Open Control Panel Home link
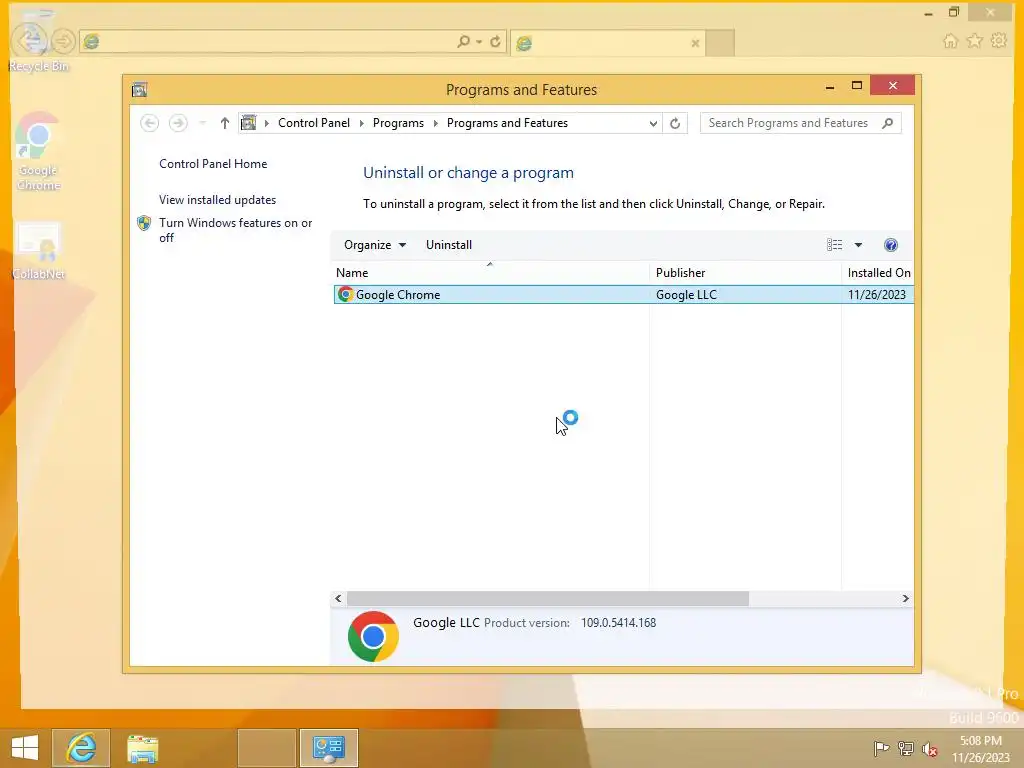1024x768 pixels. click(213, 164)
